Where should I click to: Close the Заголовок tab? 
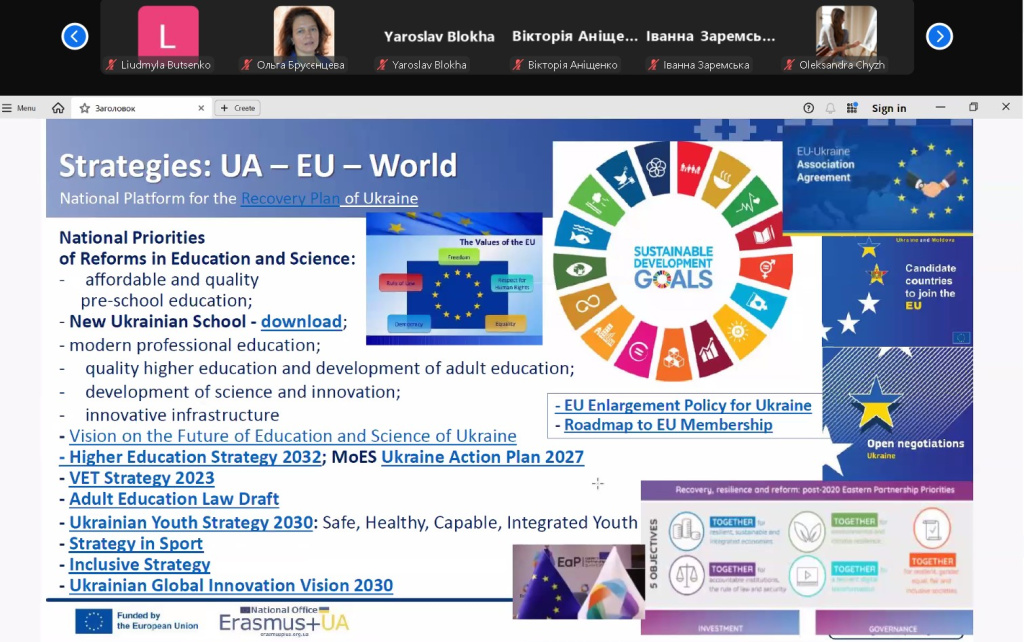200,108
